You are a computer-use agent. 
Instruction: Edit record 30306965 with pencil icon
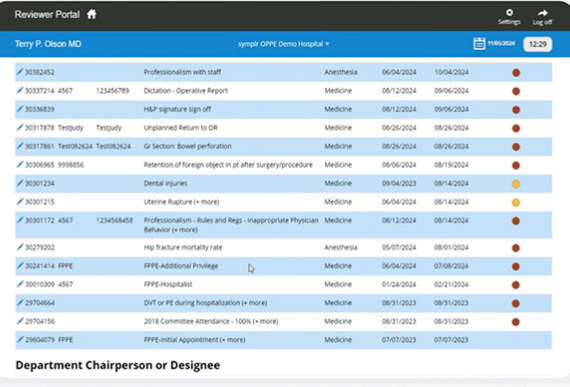point(20,164)
